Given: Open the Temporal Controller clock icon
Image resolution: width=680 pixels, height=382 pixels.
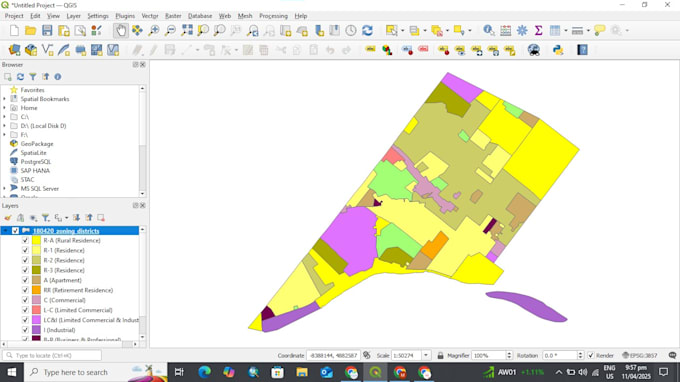Looking at the screenshot, I should (x=351, y=30).
